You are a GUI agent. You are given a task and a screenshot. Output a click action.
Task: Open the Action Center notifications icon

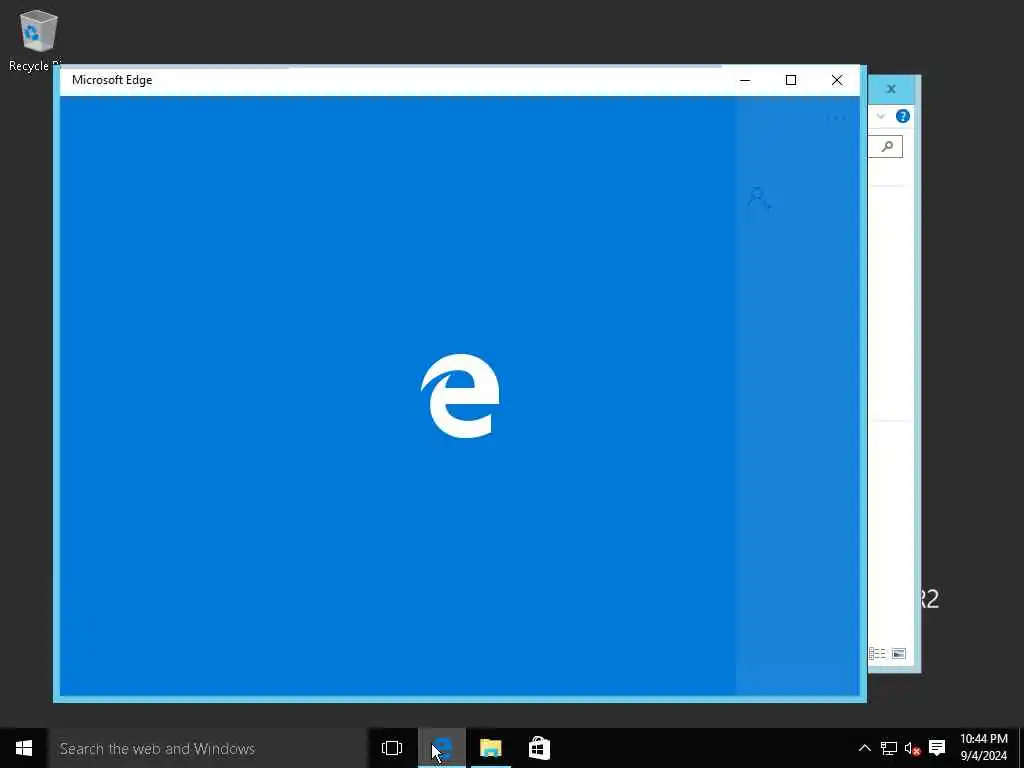937,748
